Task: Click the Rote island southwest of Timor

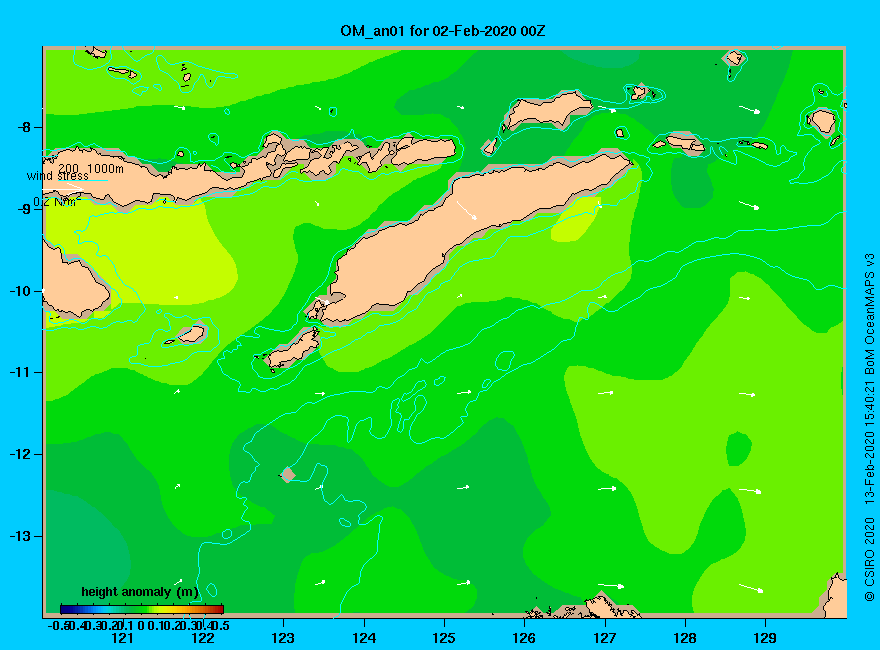Action: pos(293,350)
